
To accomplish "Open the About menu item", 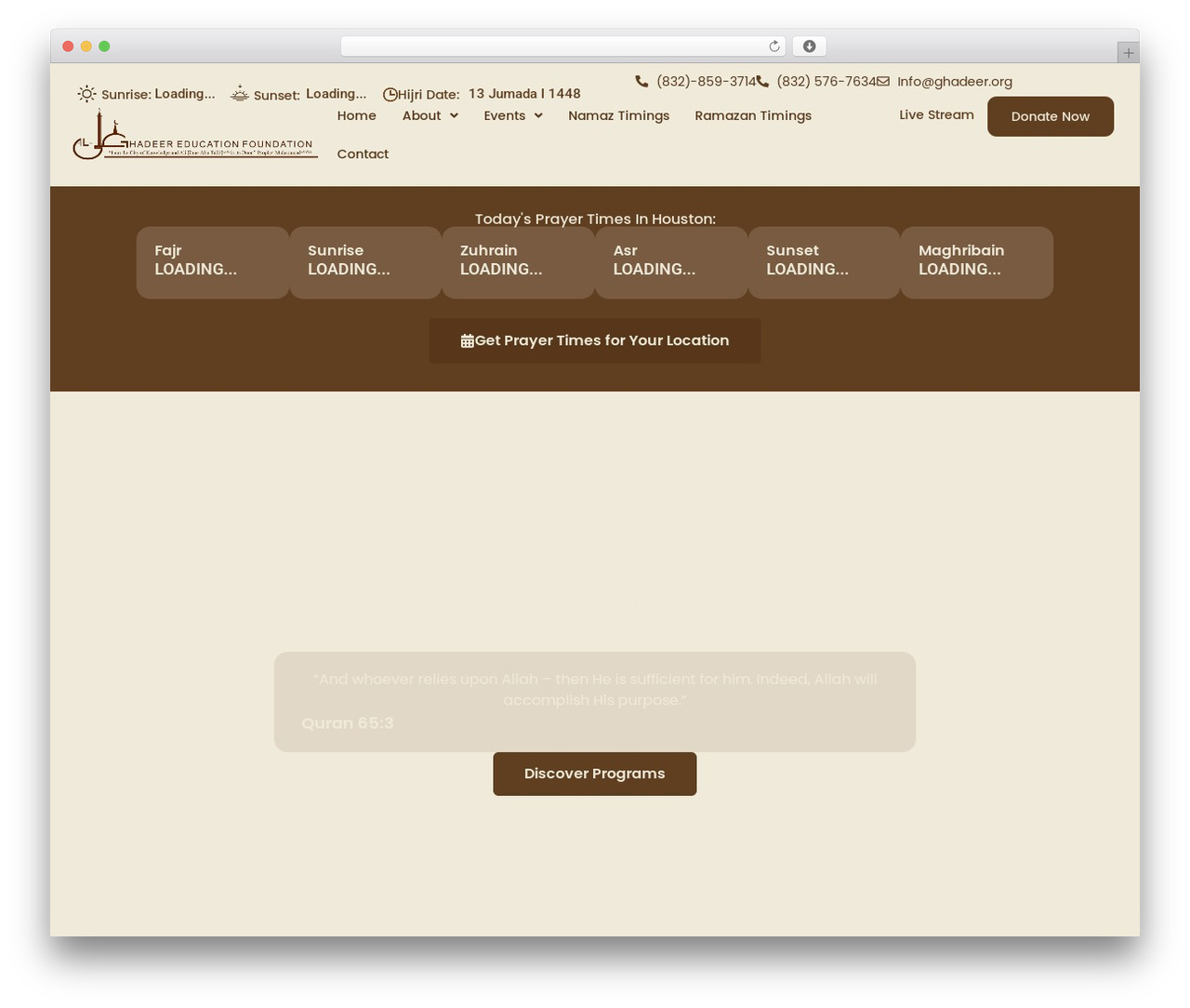I will tap(422, 115).
